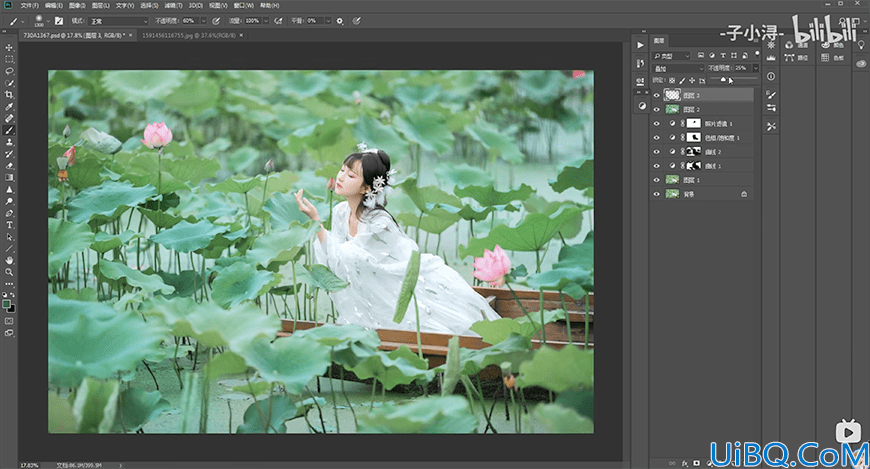This screenshot has width=870, height=469.
Task: Open the 图像(I) menu
Action: click(x=77, y=6)
